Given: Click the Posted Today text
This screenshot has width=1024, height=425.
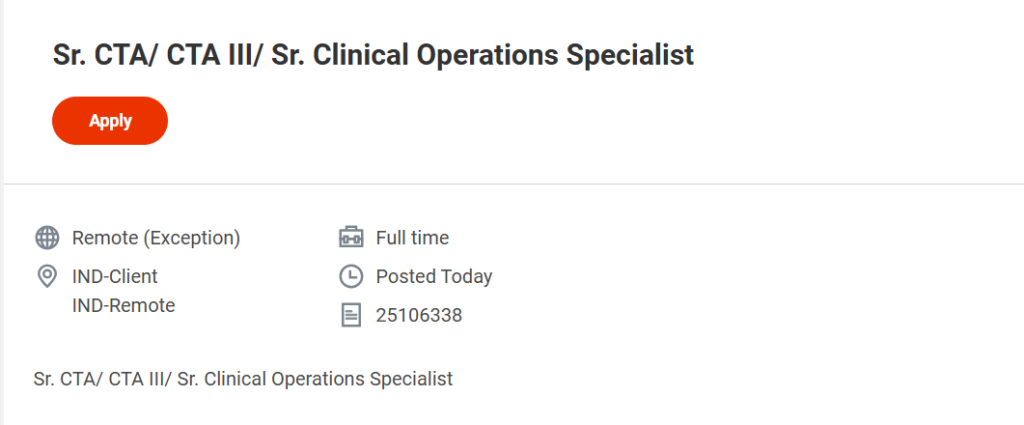Looking at the screenshot, I should [x=434, y=277].
